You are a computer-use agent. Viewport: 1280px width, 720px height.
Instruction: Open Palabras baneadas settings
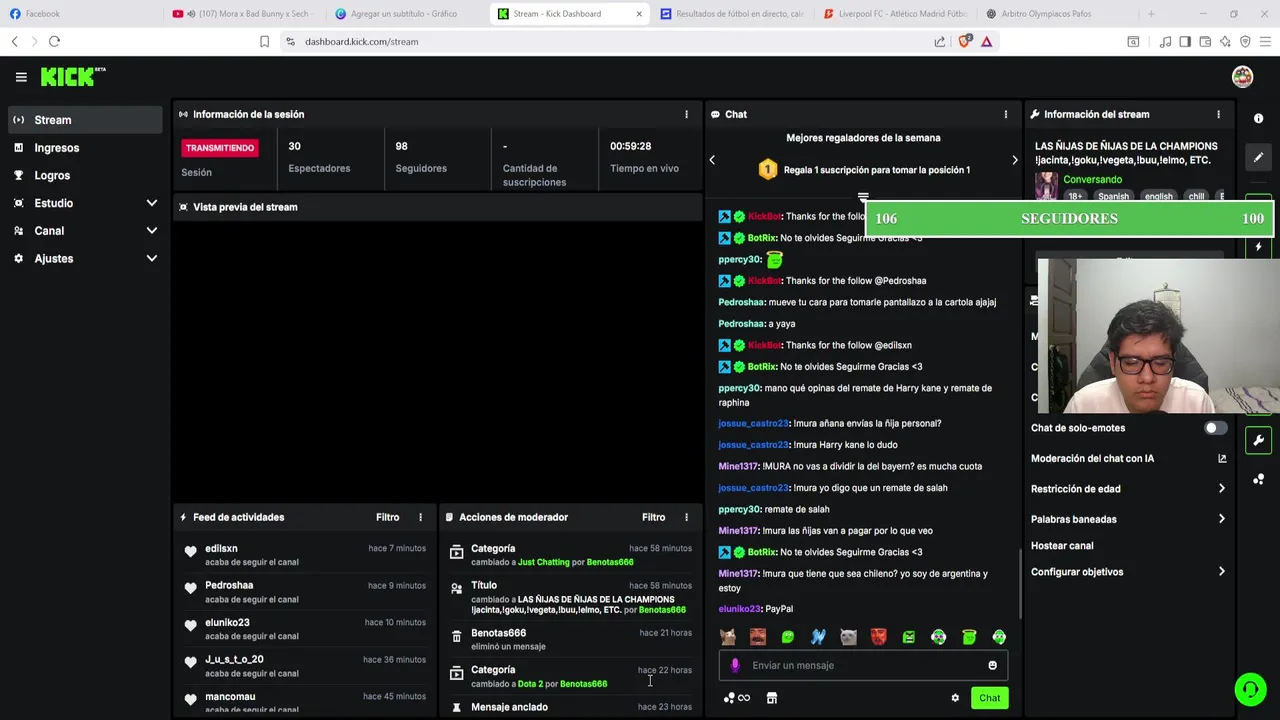pos(1127,519)
